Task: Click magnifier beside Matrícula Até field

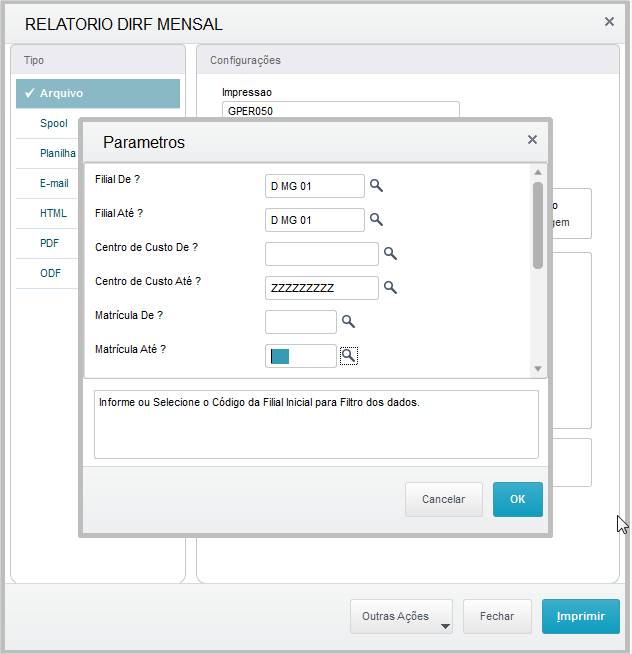Action: coord(349,356)
